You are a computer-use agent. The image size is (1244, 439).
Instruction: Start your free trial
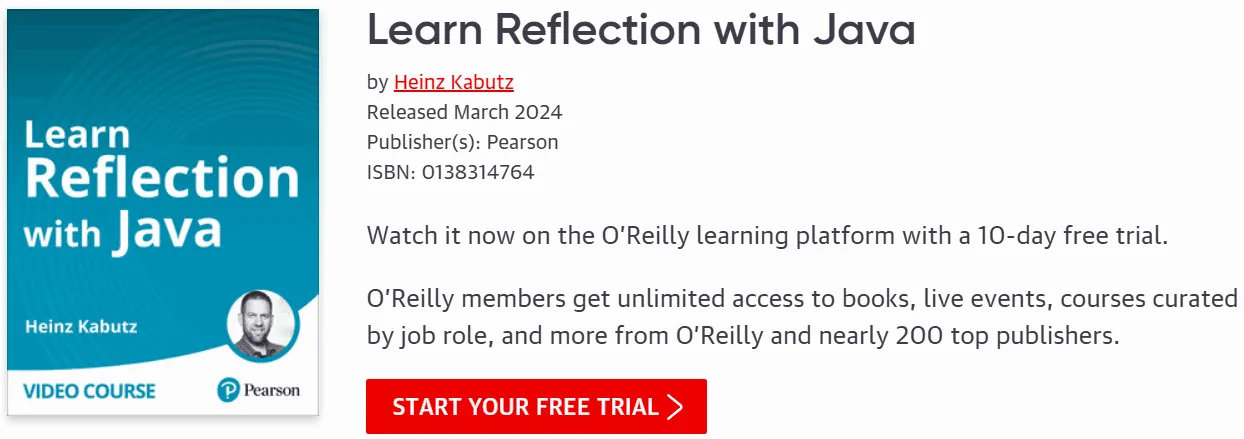tap(536, 406)
